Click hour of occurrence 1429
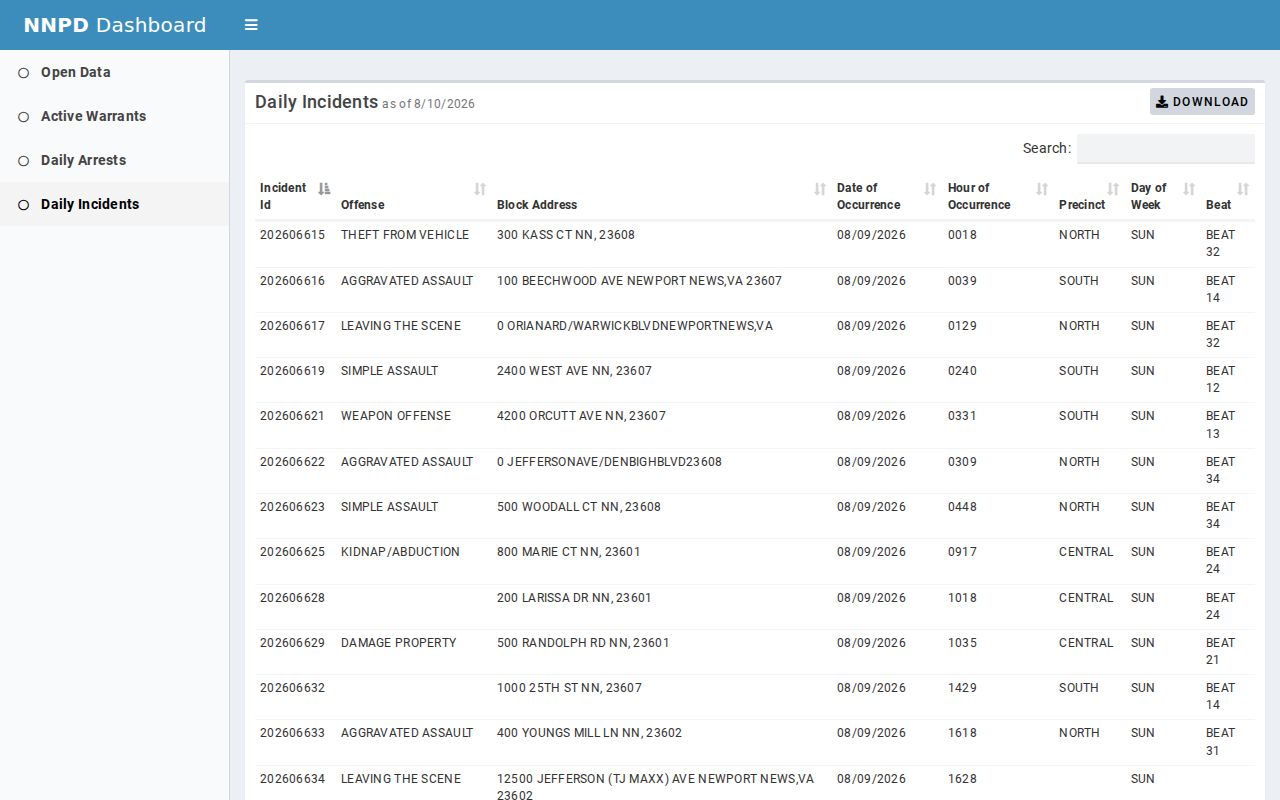 click(962, 688)
